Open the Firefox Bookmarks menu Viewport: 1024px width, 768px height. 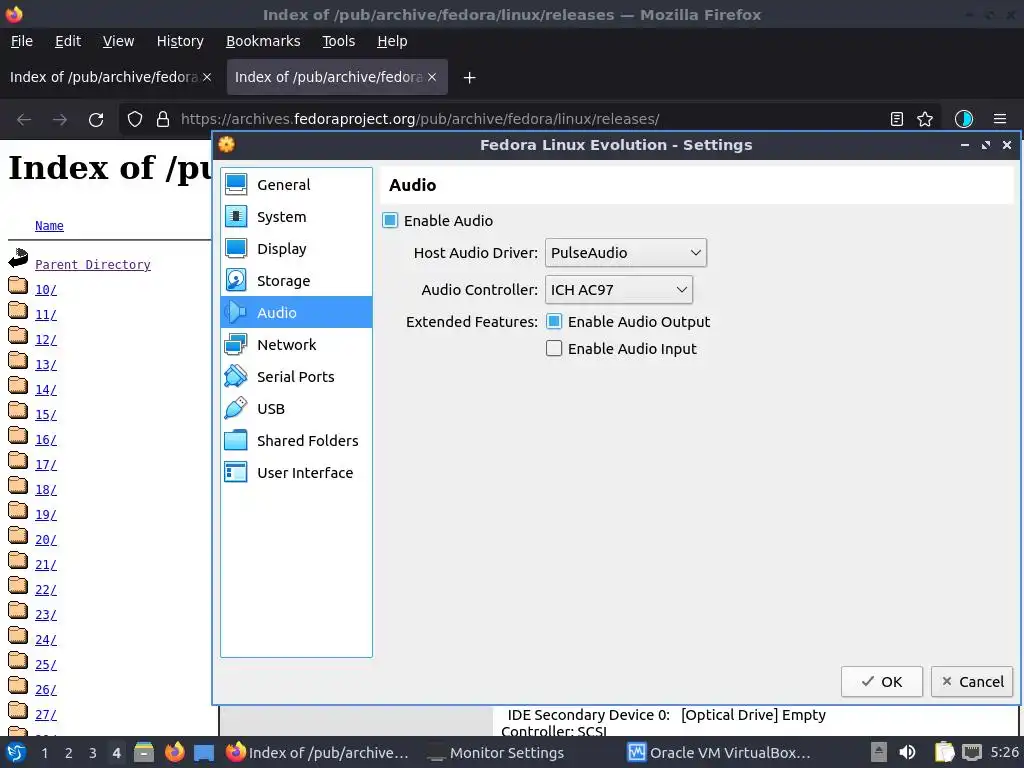[263, 41]
